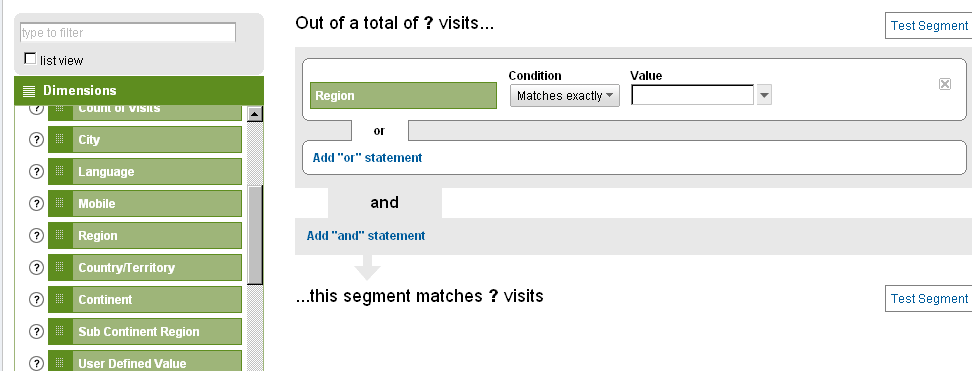
Task: Open help icon beside Sub Continent Region
Action: pos(37,331)
